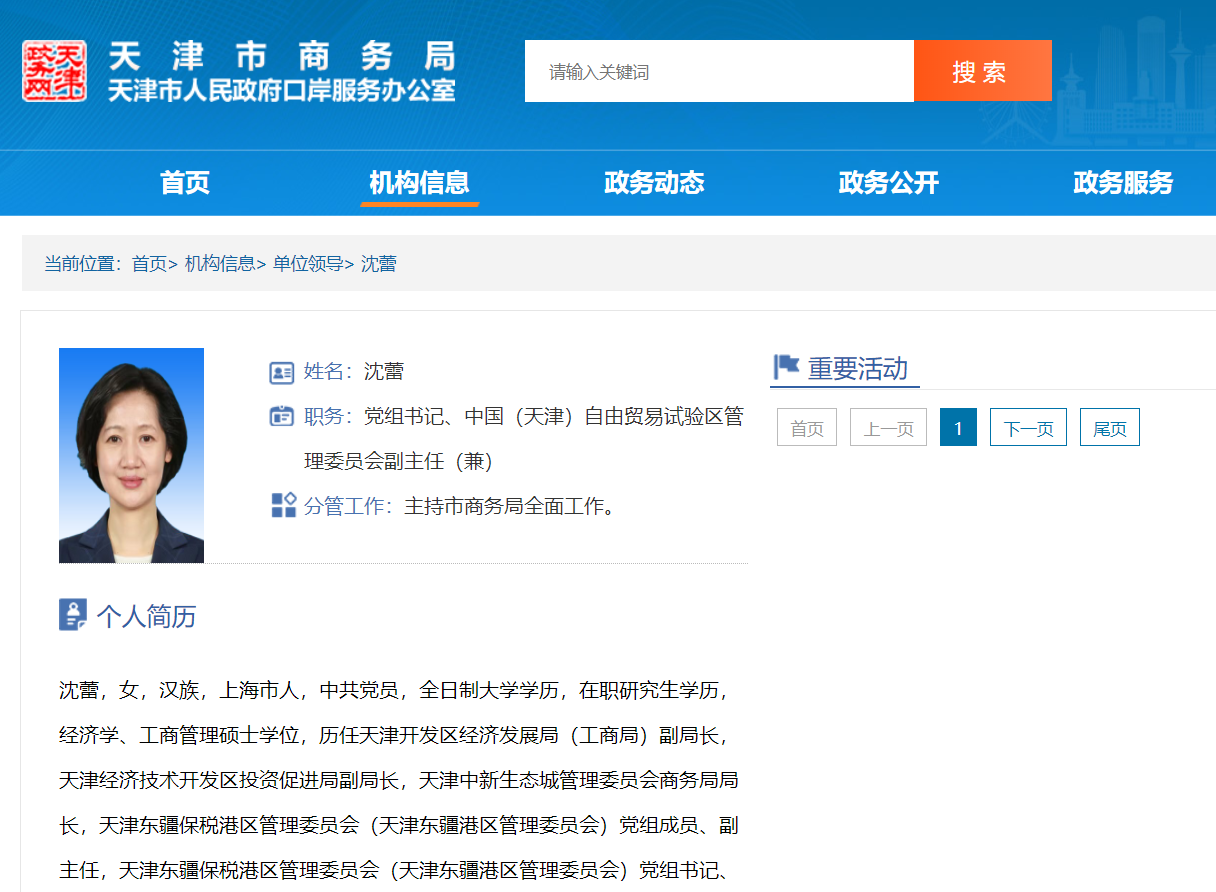Image resolution: width=1216 pixels, height=892 pixels.
Task: Click 下一页 in the 重要活动 pager
Action: [1028, 427]
